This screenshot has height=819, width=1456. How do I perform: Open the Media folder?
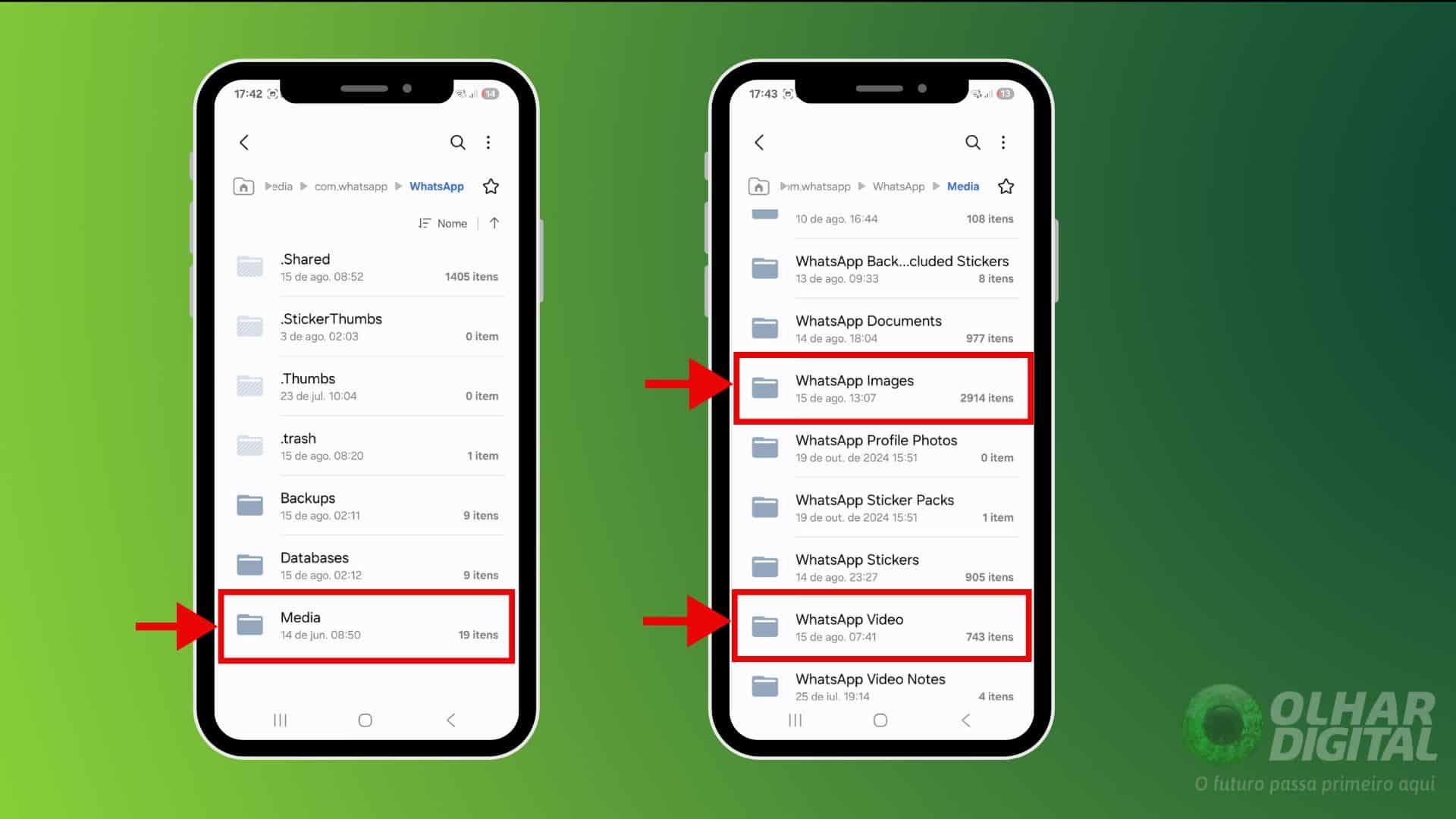coord(367,626)
